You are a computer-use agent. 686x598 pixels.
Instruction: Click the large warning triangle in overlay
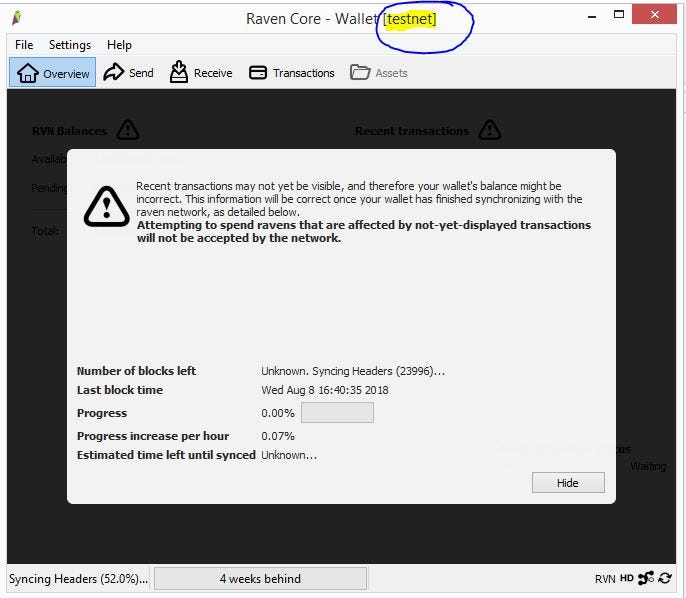pos(106,206)
